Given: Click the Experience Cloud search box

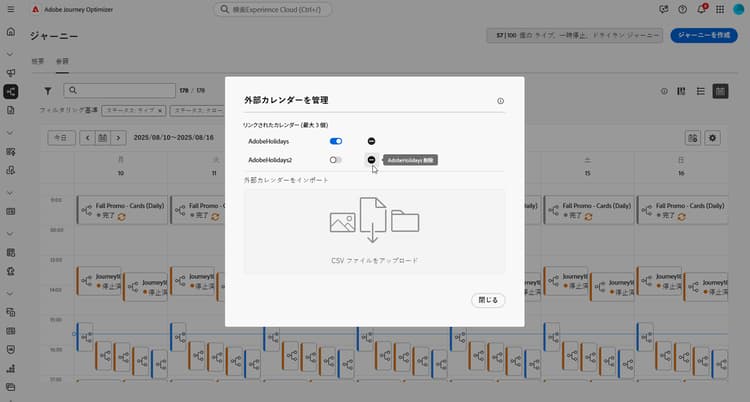Looking at the screenshot, I should (272, 9).
